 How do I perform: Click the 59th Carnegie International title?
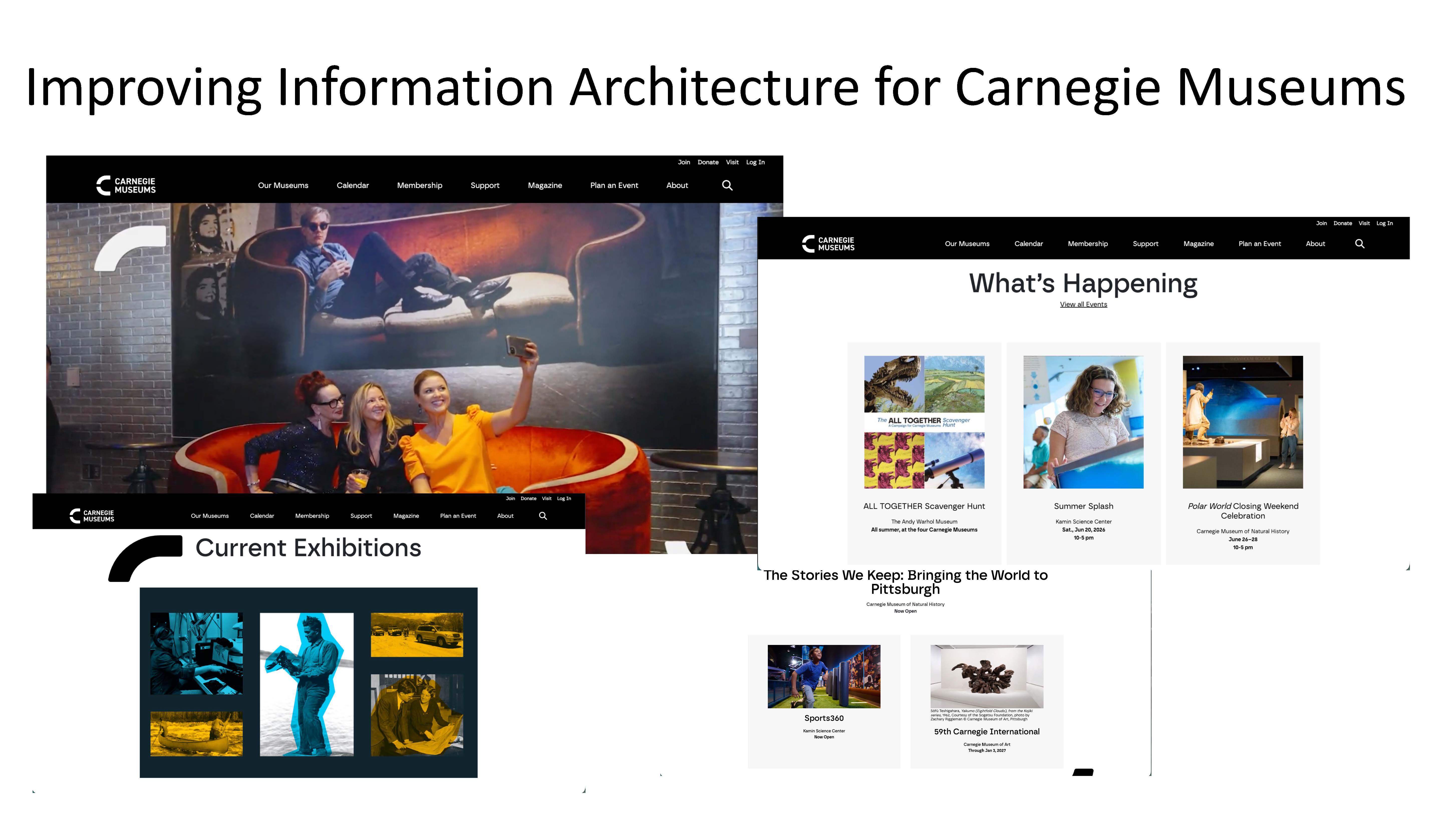(x=987, y=731)
